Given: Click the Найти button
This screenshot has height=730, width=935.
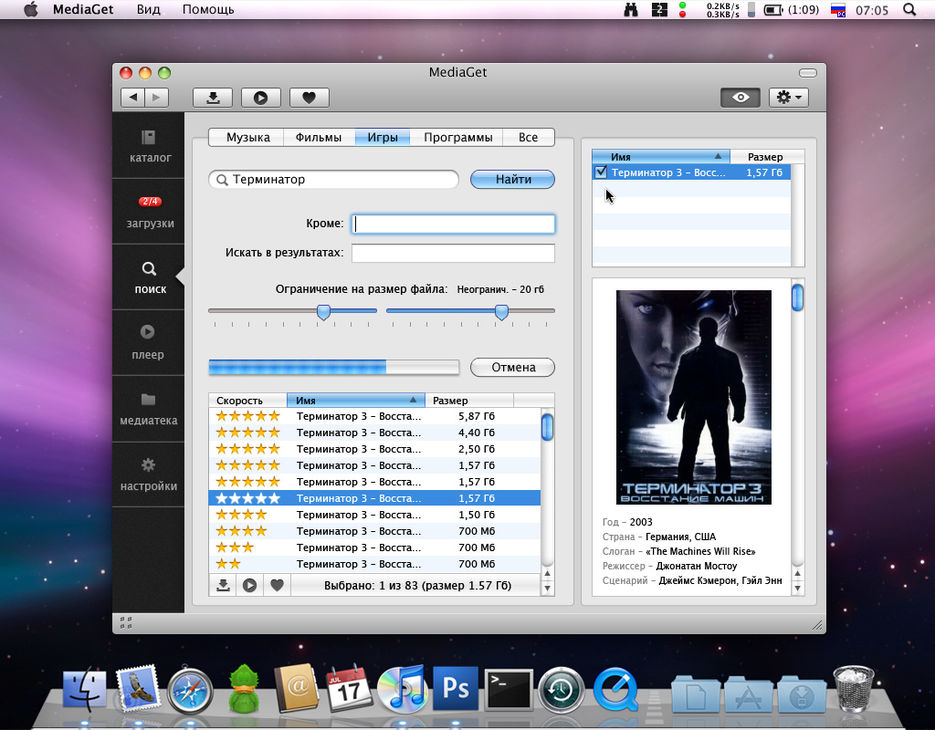Looking at the screenshot, I should point(512,180).
